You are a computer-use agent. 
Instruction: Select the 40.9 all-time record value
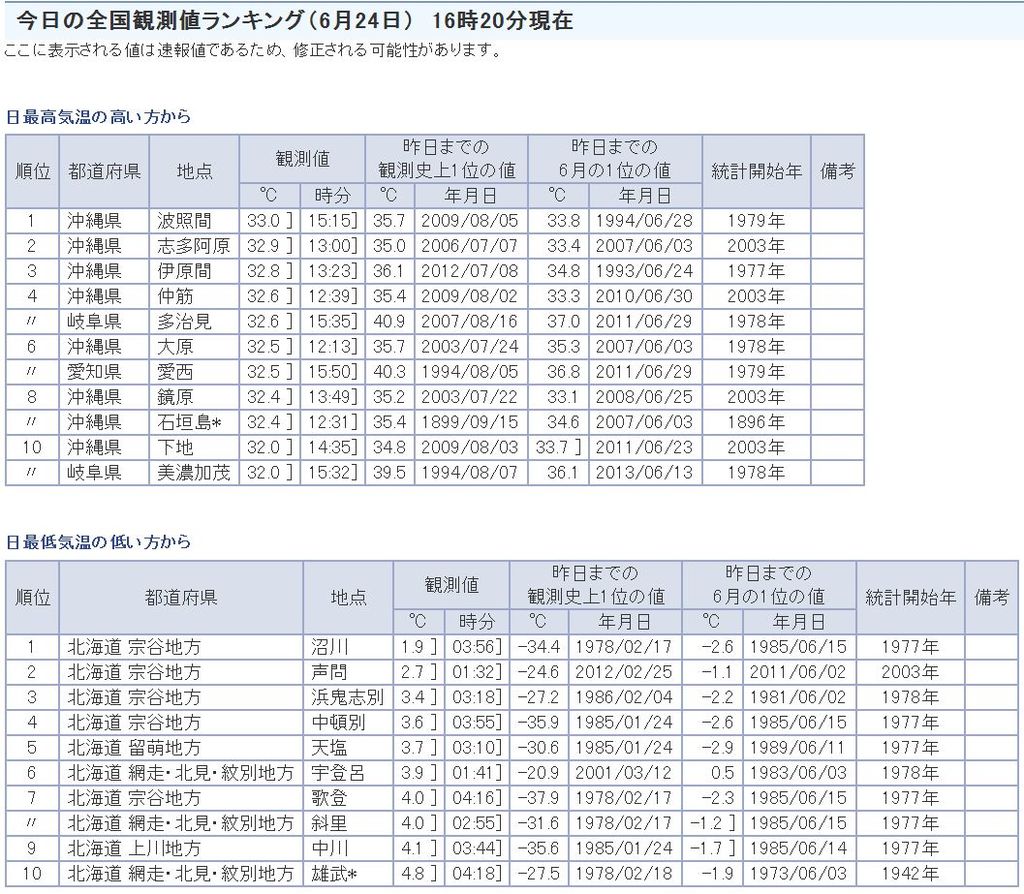pos(388,322)
